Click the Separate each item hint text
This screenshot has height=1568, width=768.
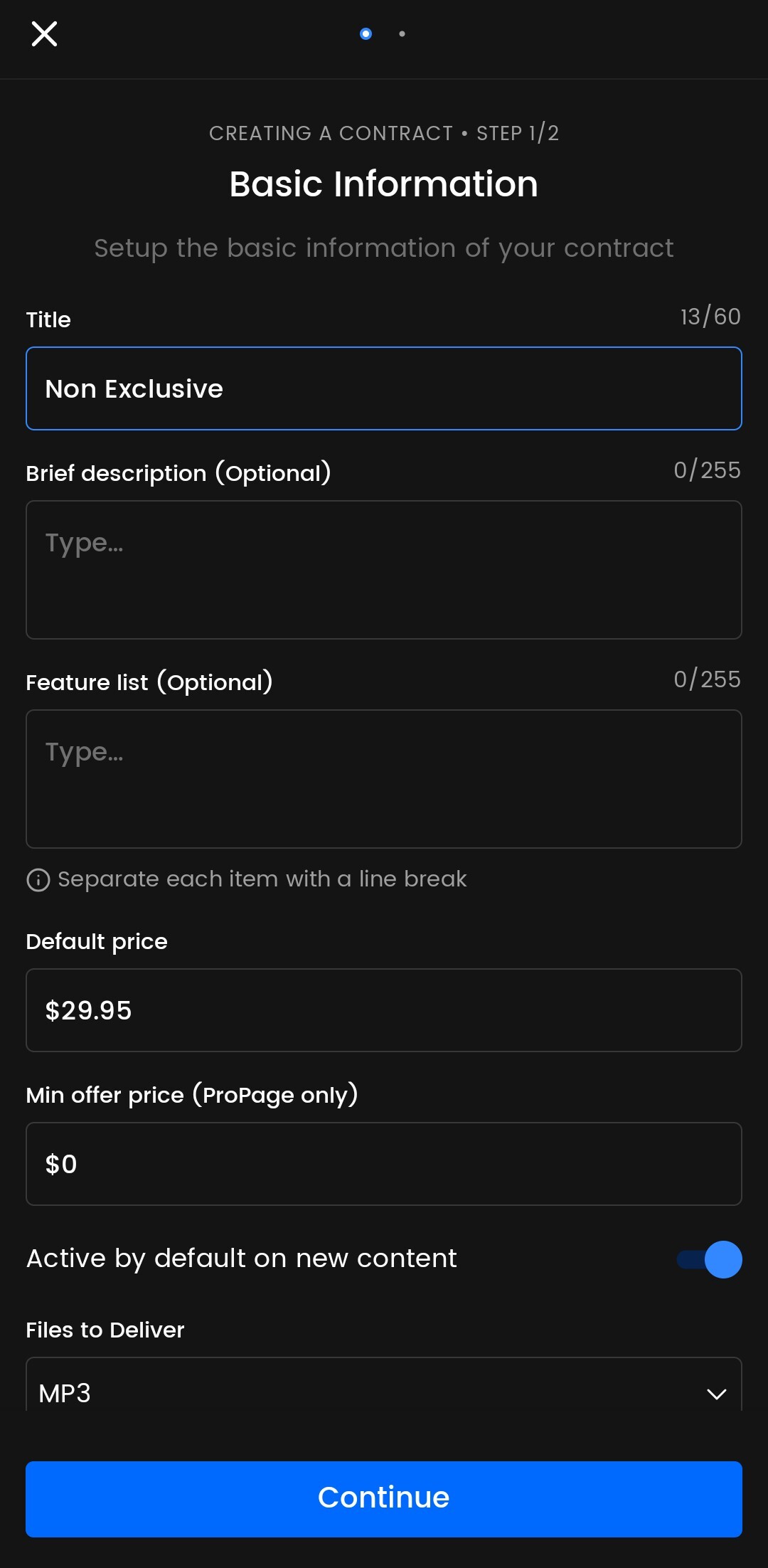coord(262,879)
